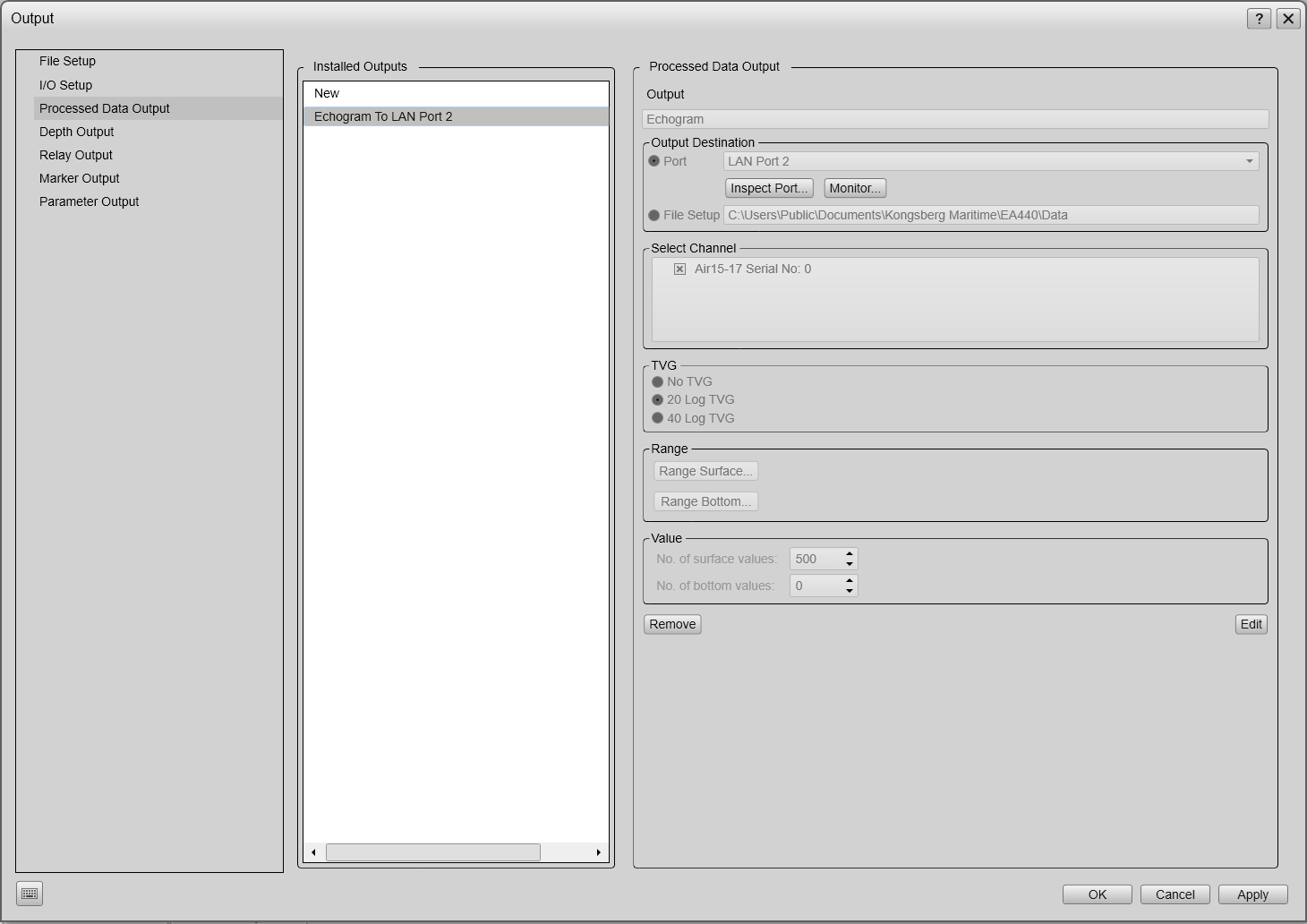Open Marker Output page
1307x924 pixels.
click(x=79, y=178)
